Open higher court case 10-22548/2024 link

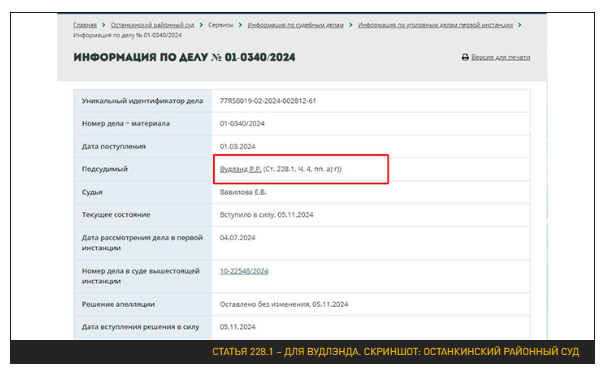point(244,271)
